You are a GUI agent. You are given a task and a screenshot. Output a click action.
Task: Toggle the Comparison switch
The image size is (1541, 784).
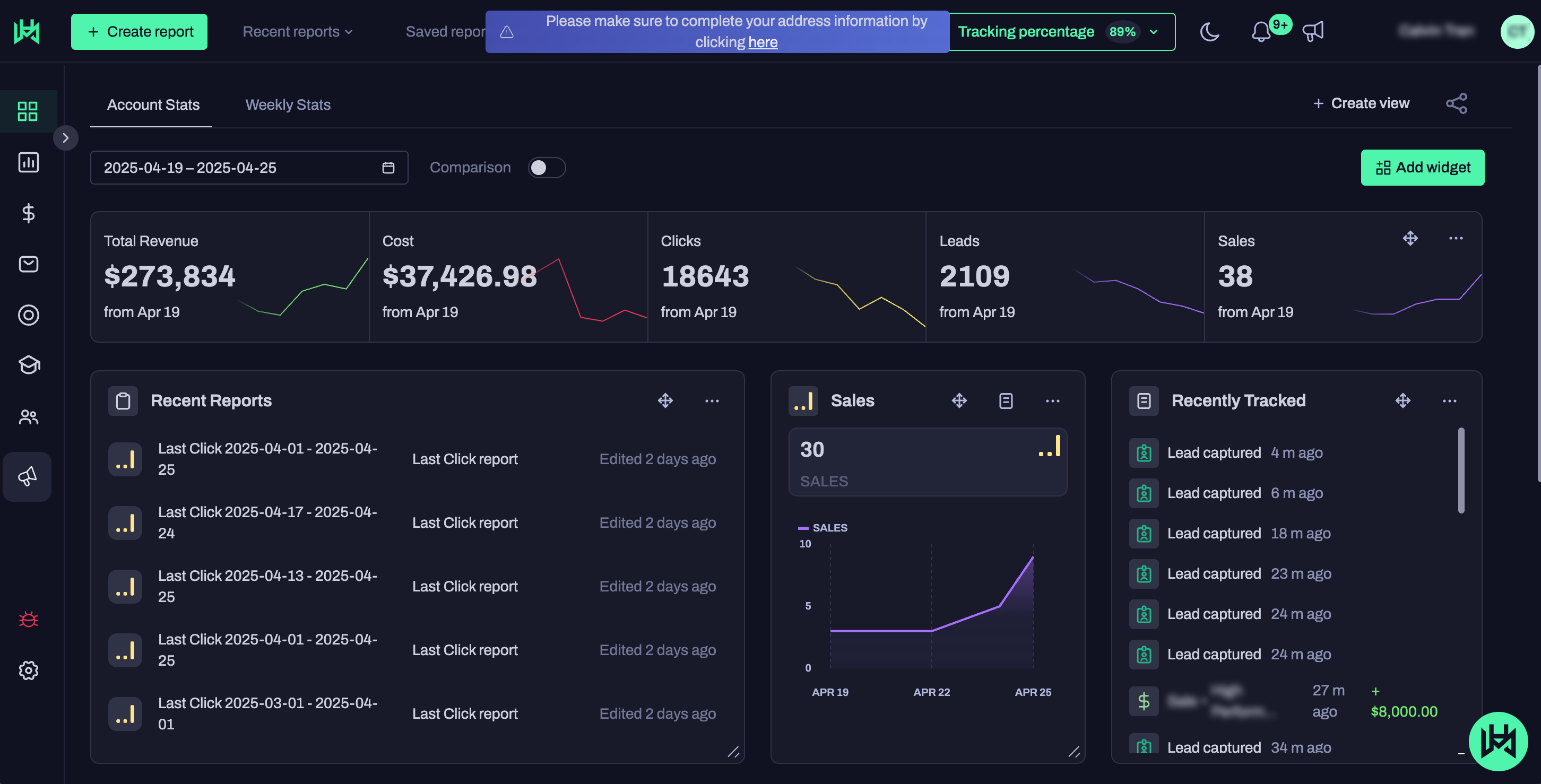coord(546,168)
